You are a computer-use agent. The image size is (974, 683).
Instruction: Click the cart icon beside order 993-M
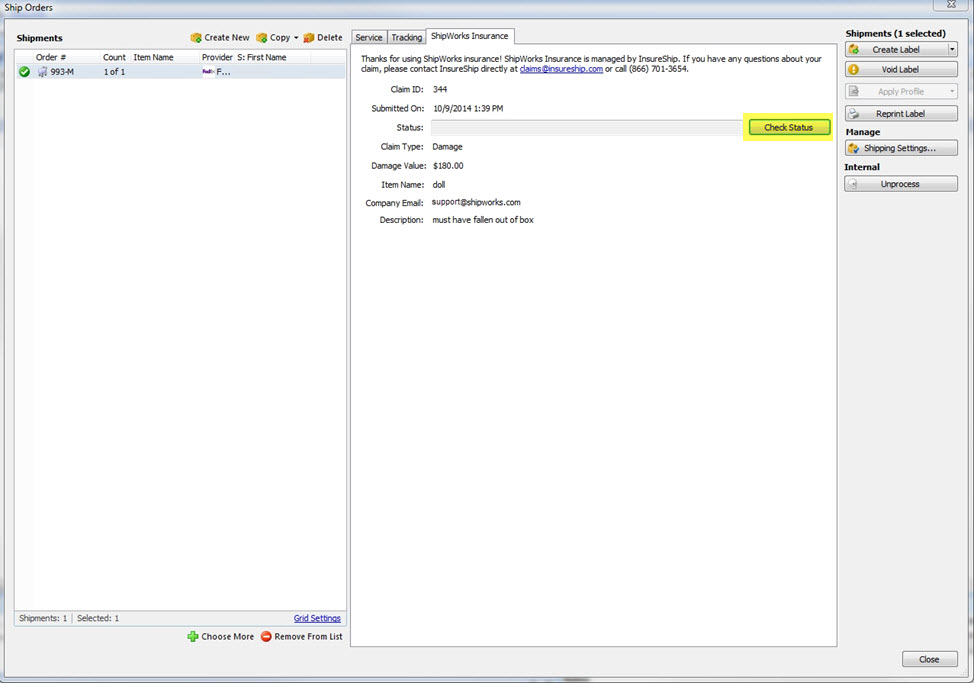click(42, 72)
